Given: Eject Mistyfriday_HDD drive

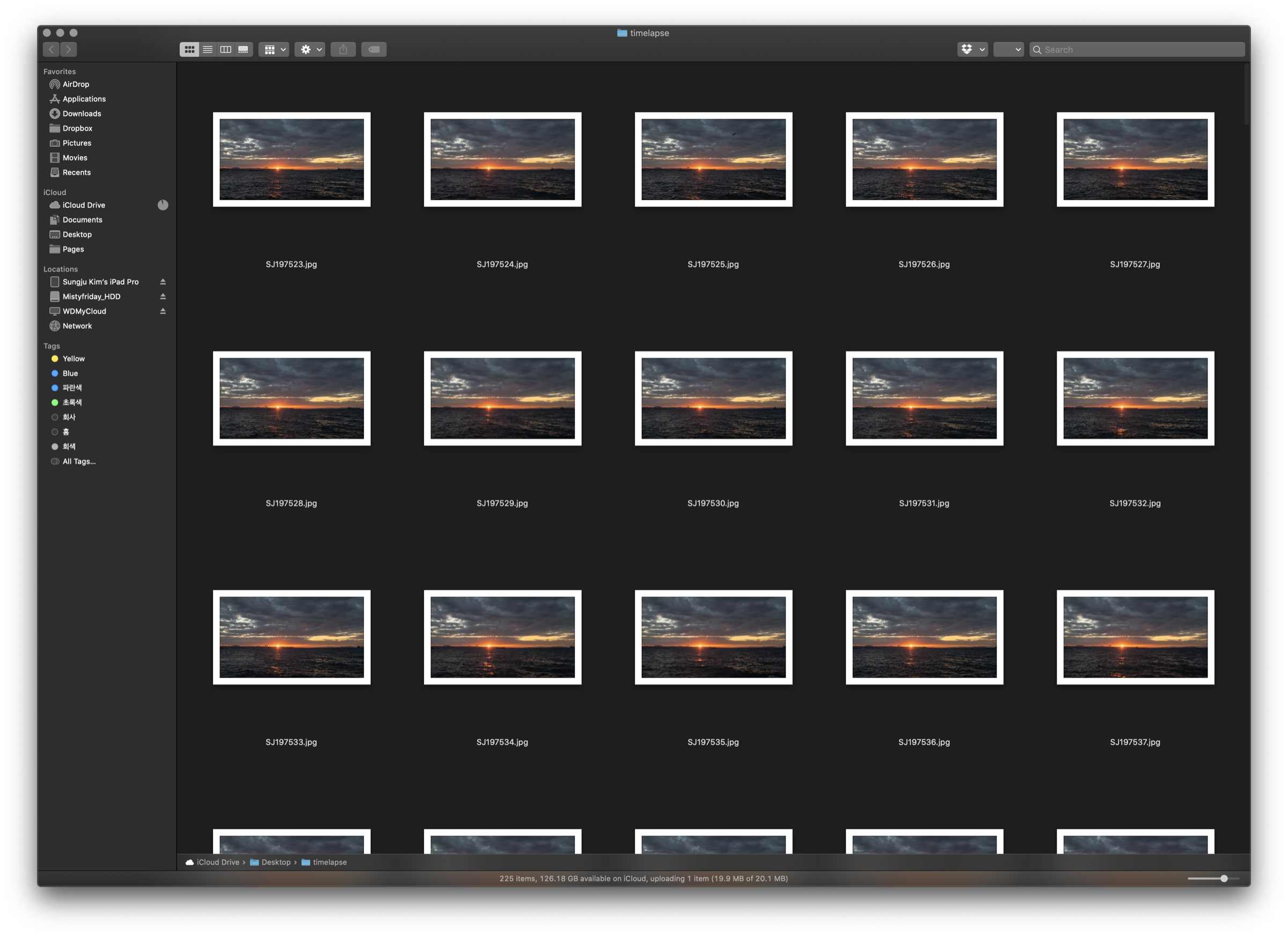Looking at the screenshot, I should [x=163, y=296].
